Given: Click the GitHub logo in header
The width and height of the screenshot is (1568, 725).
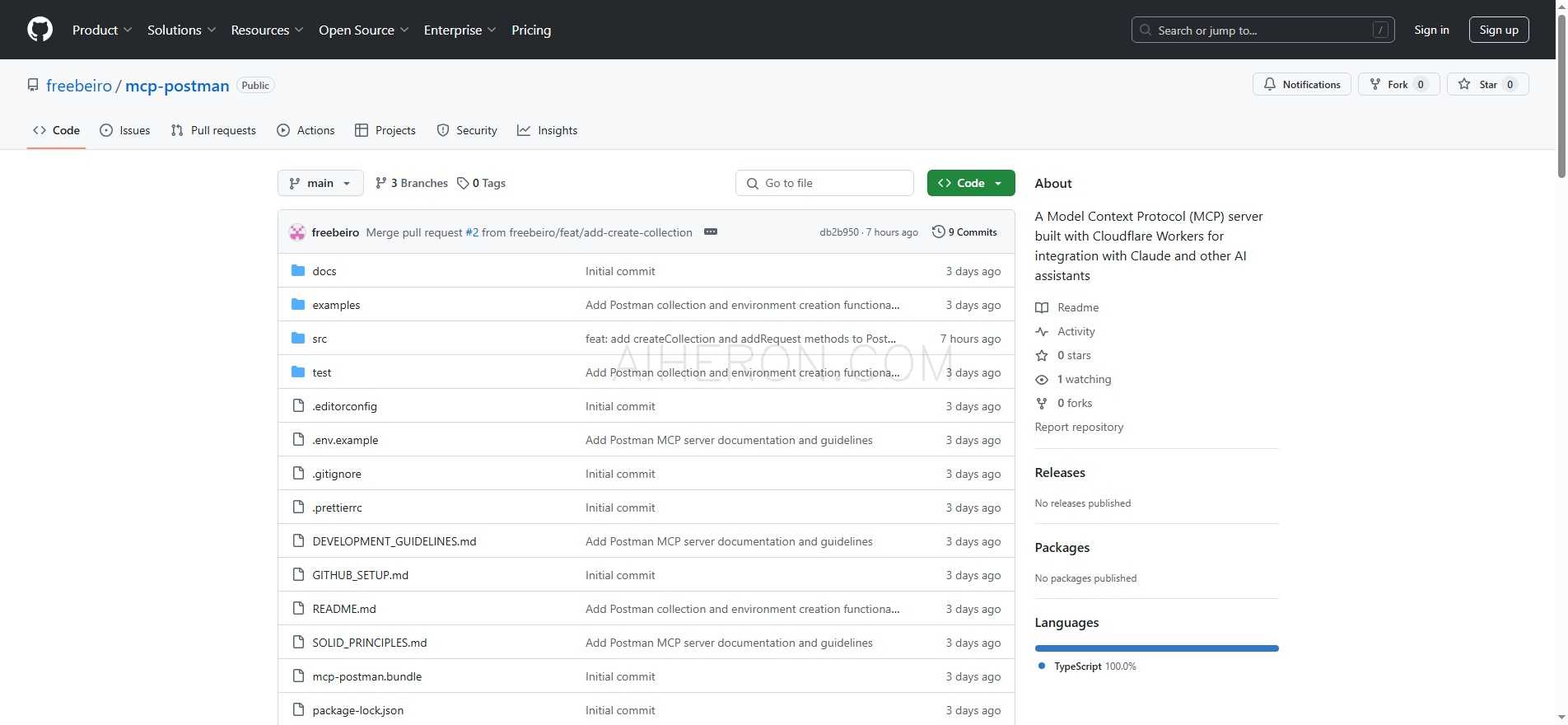Looking at the screenshot, I should (40, 30).
